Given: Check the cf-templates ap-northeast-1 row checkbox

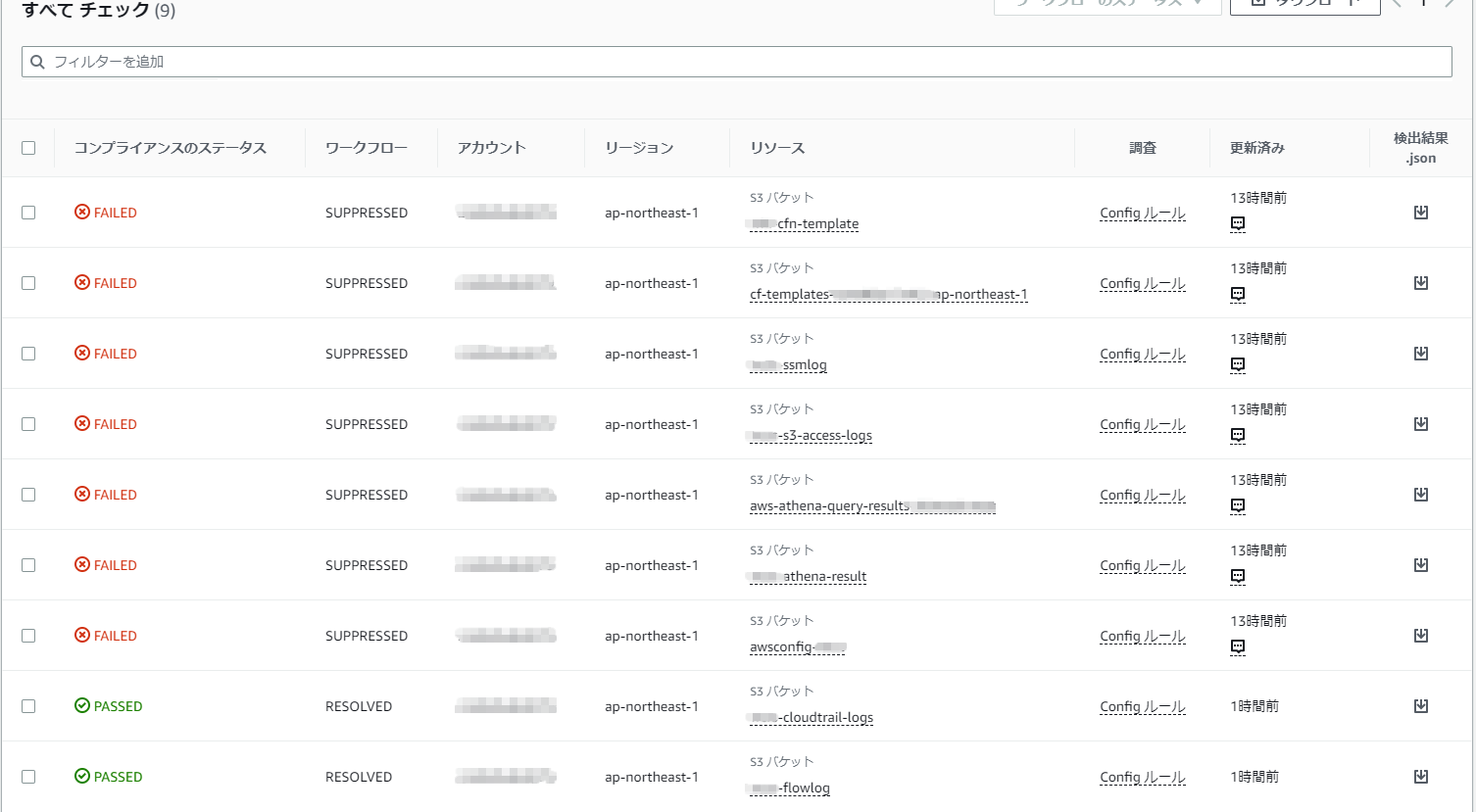Looking at the screenshot, I should coord(28,283).
